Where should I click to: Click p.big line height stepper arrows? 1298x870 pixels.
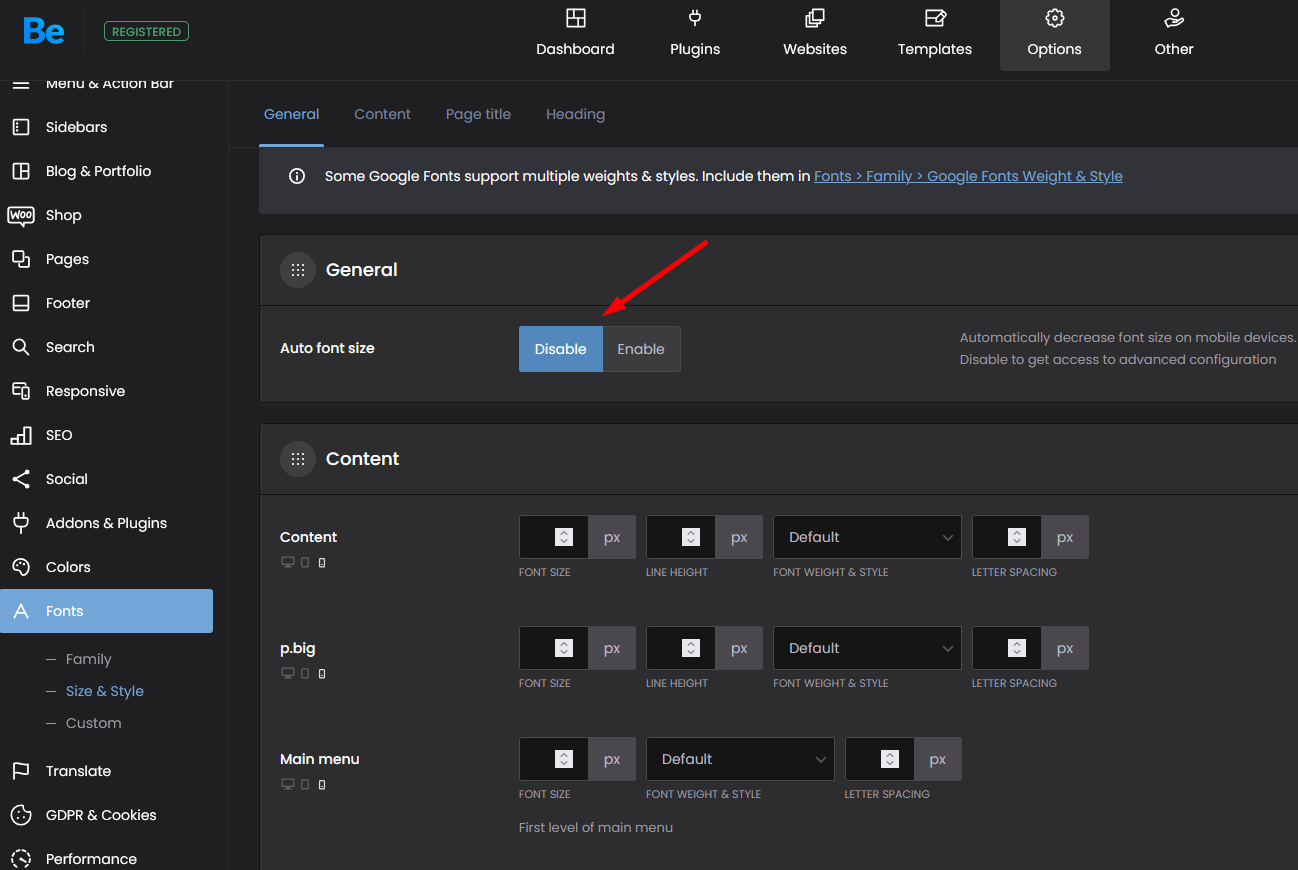[691, 648]
